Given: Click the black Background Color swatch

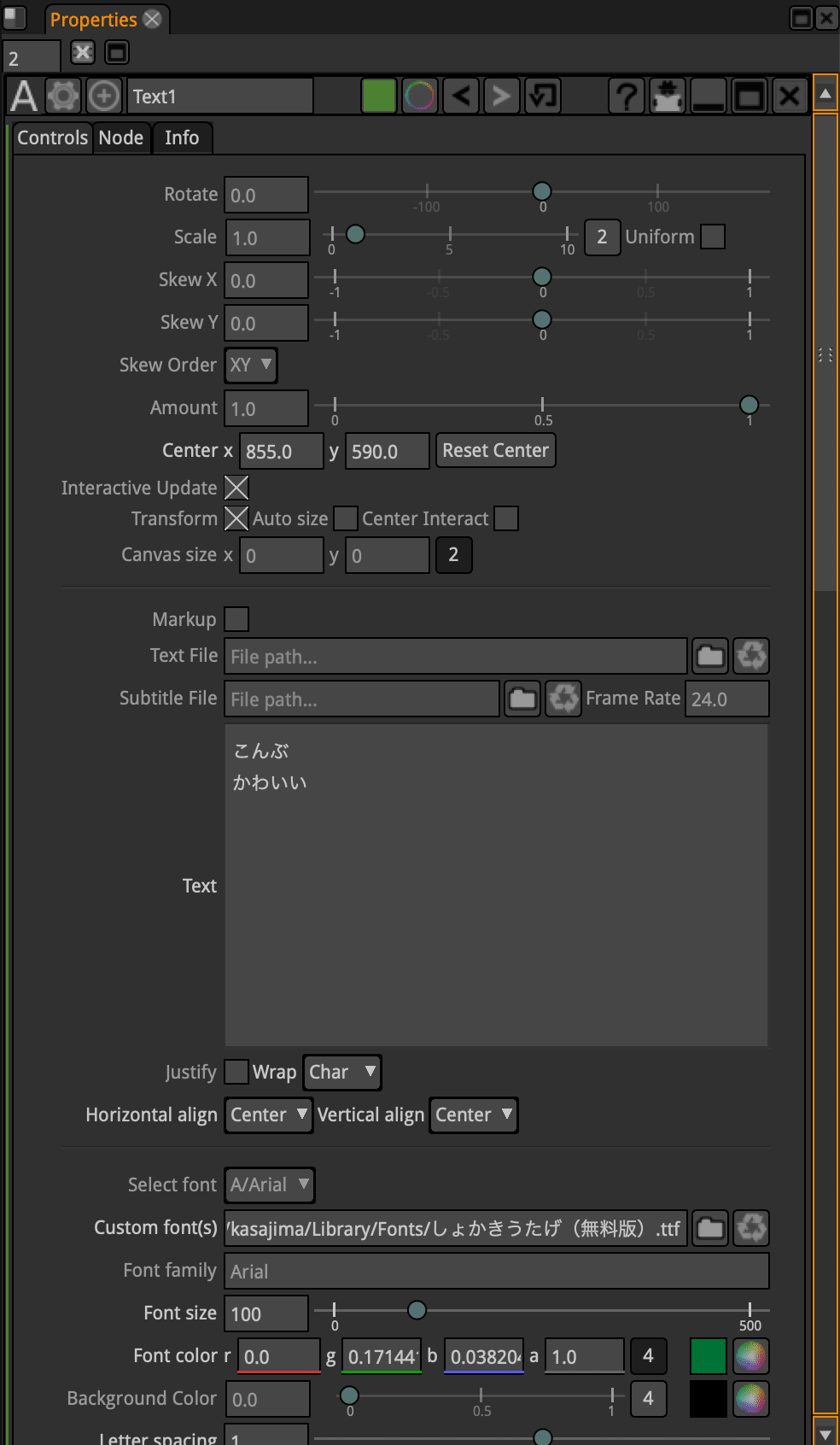Looking at the screenshot, I should [x=708, y=1399].
